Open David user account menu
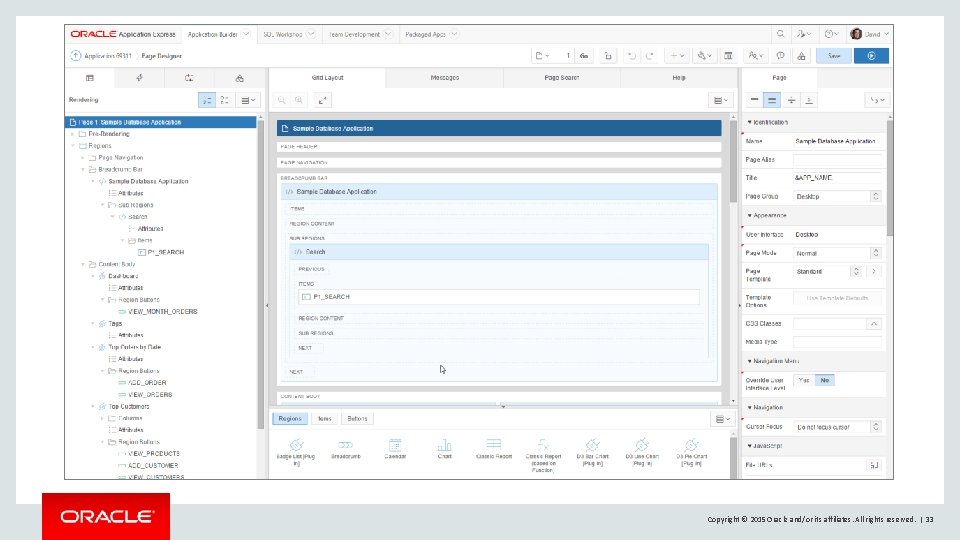Viewport: 960px width, 540px height. [869, 34]
